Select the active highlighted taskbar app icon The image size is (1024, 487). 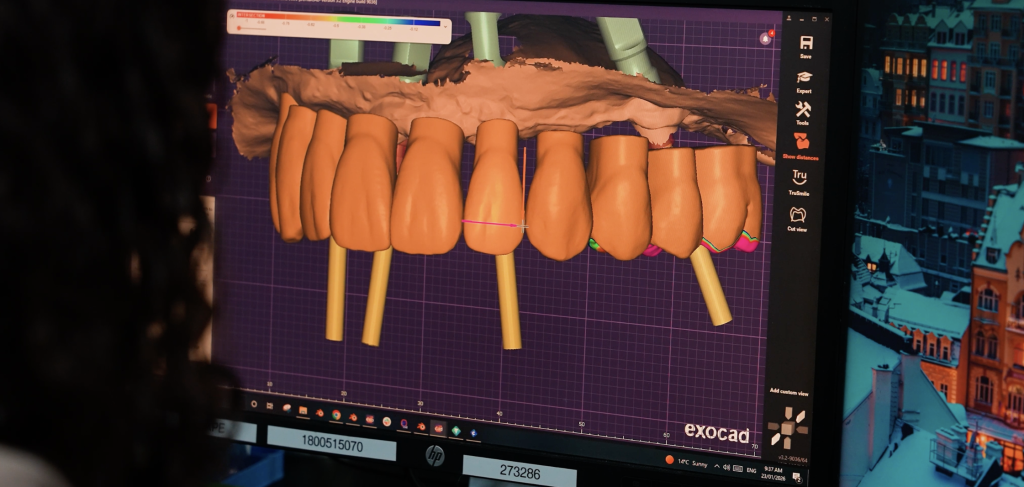tap(438, 428)
